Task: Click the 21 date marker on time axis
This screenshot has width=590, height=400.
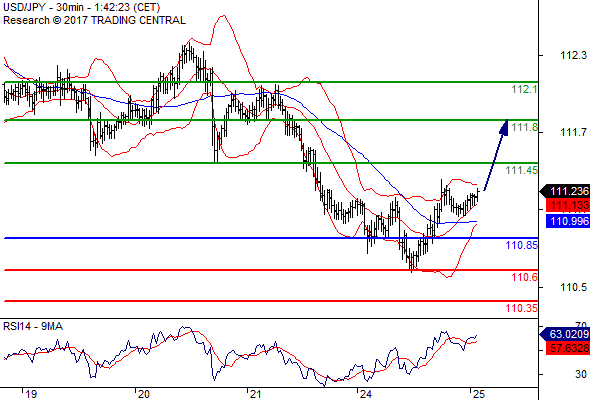Action: (x=255, y=394)
